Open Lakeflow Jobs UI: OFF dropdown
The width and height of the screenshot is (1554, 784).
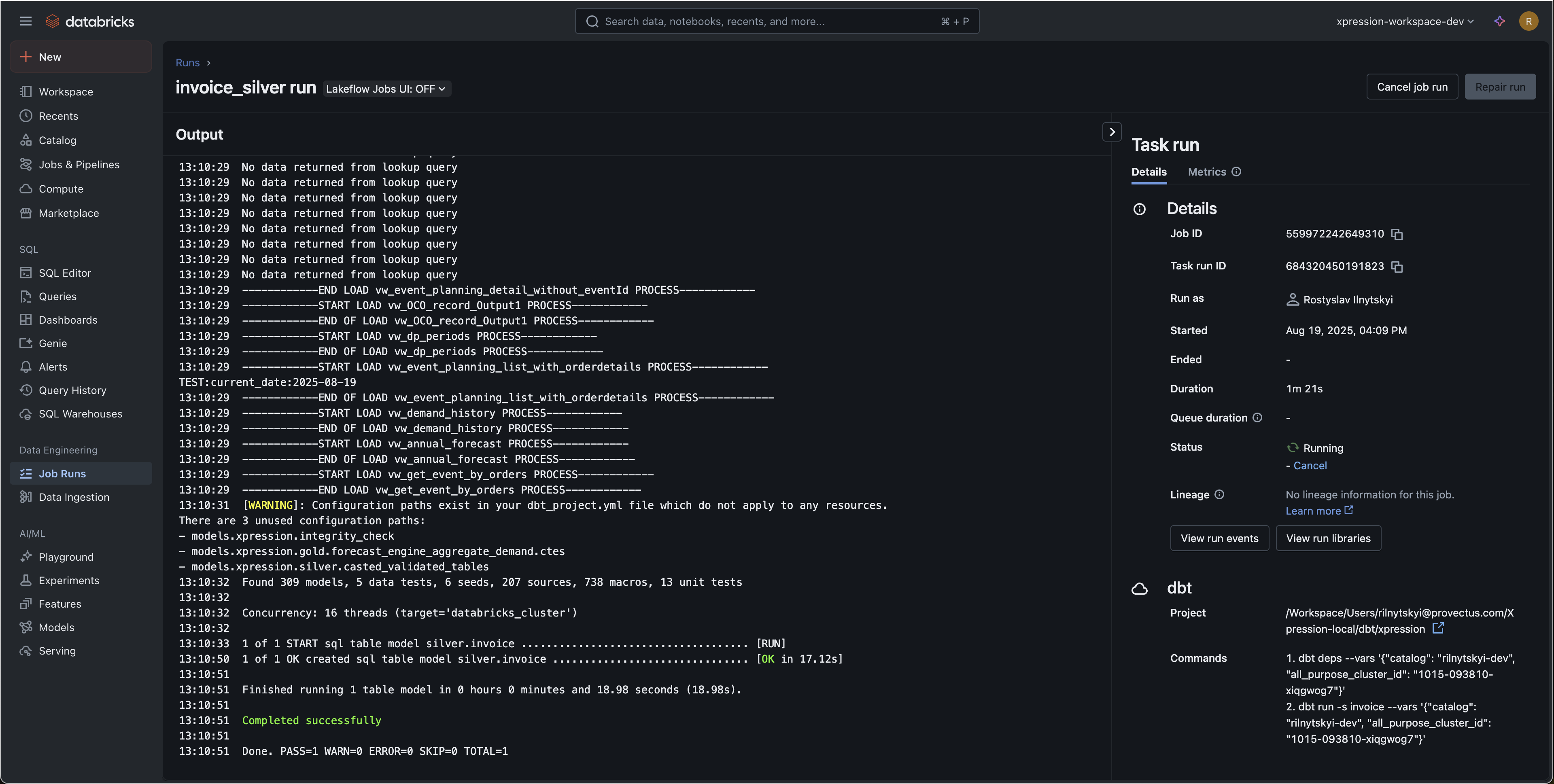[x=386, y=89]
